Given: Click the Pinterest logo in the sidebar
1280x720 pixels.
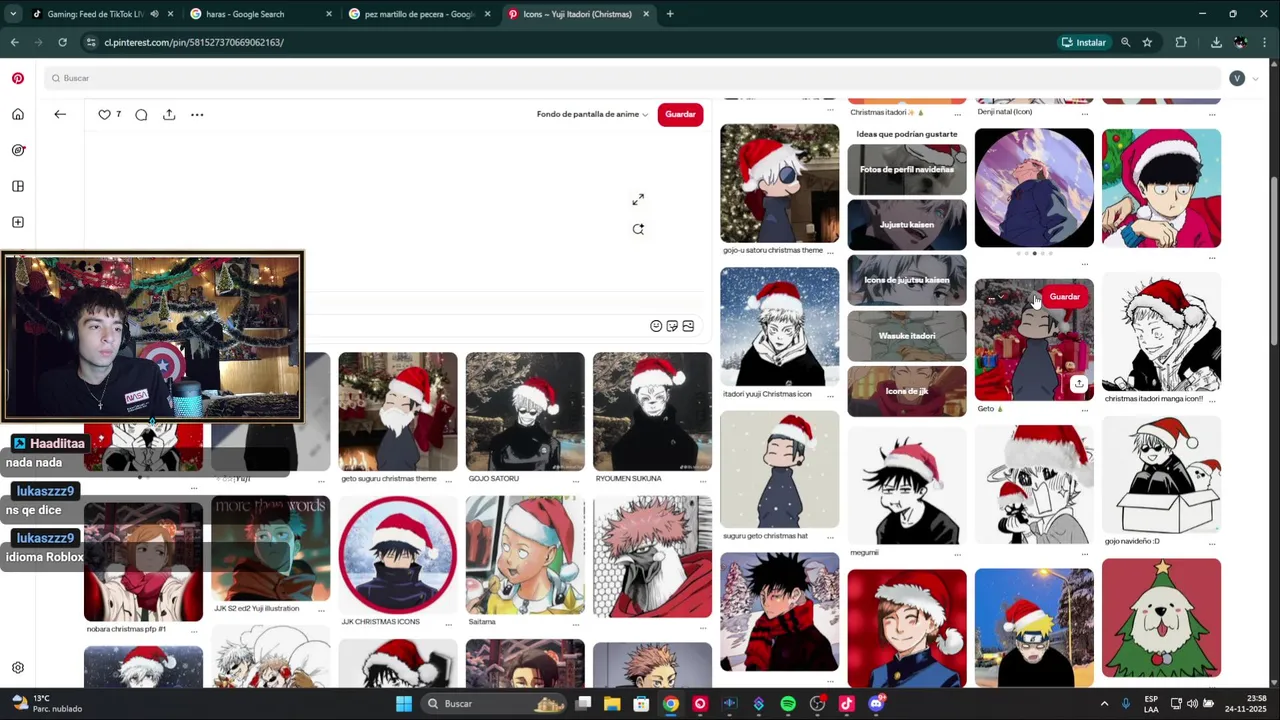Looking at the screenshot, I should (x=18, y=78).
